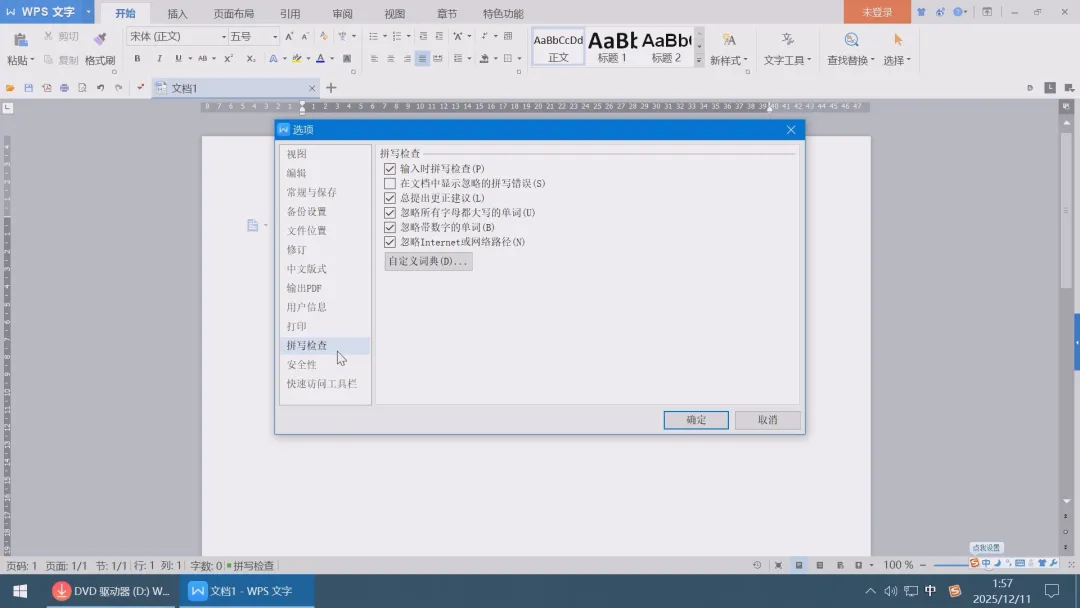This screenshot has width=1080, height=608.
Task: Click the print preview icon in quick toolbar
Action: [82, 88]
